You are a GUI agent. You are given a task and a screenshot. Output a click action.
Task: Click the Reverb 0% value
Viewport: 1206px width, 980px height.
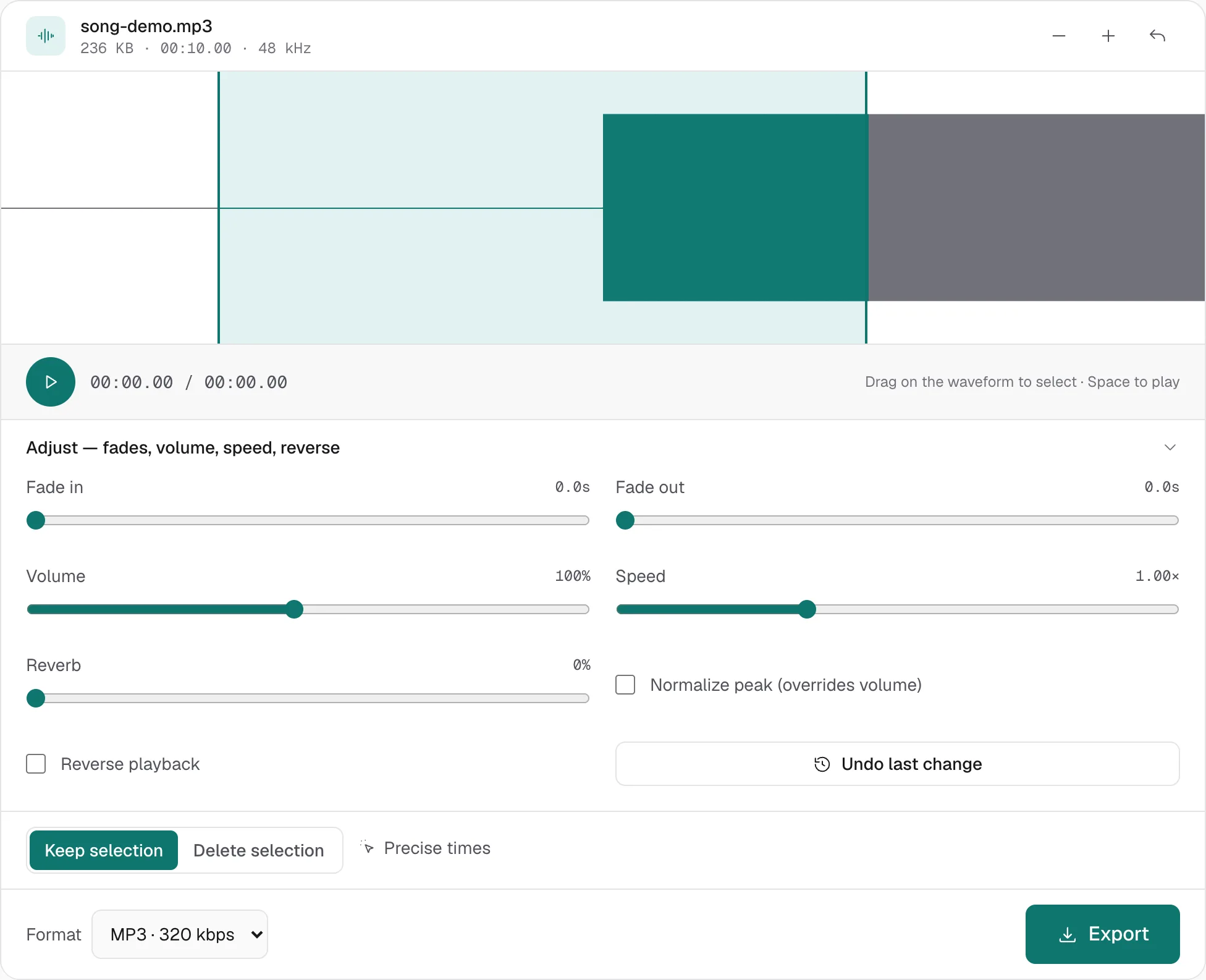click(x=581, y=665)
